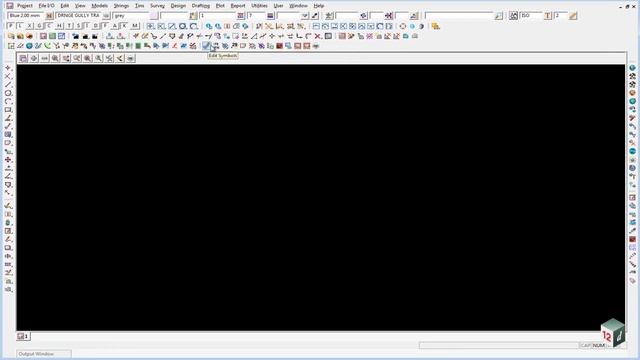Click the red X delete icon in strings toolbar

pos(318,36)
